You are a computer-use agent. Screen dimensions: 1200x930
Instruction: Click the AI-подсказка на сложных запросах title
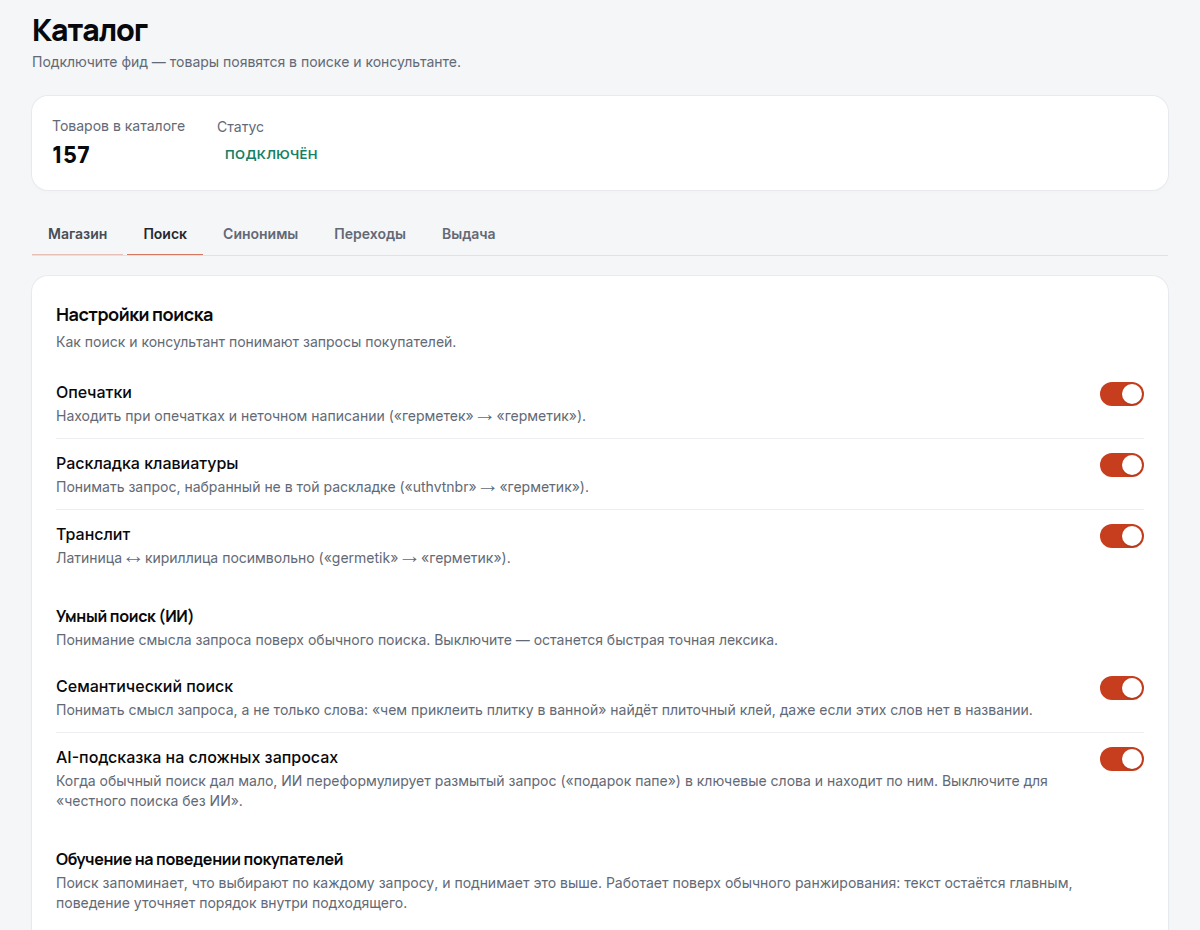(197, 757)
